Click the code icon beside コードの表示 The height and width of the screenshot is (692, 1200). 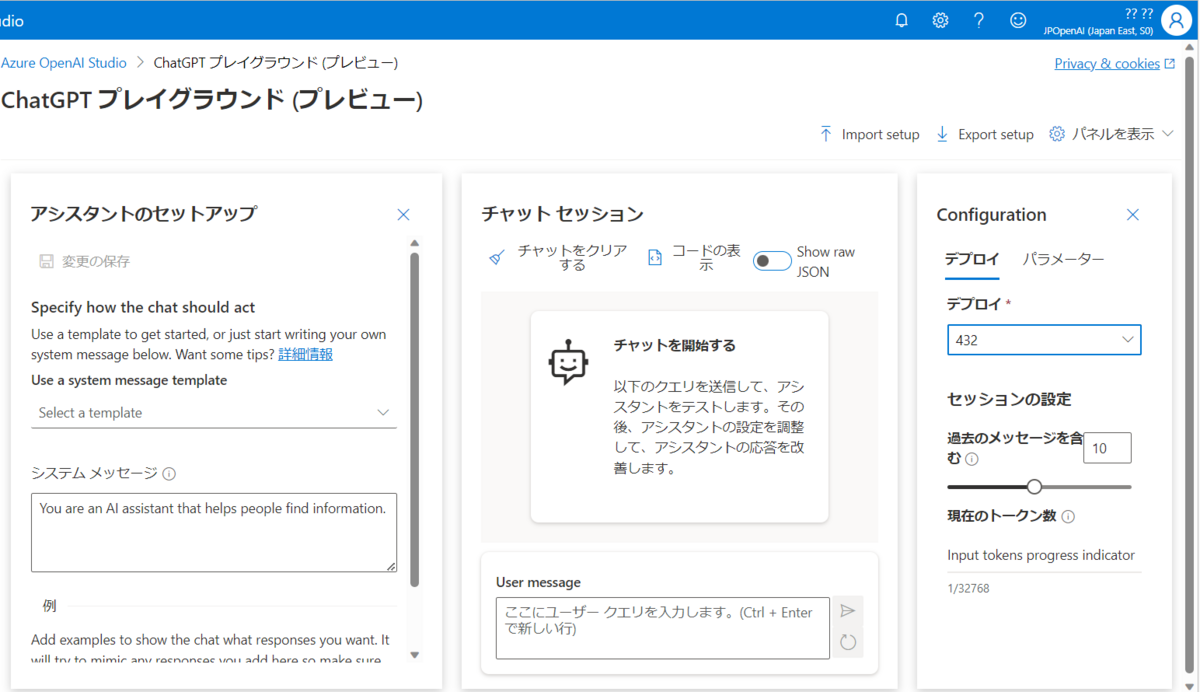tap(655, 258)
